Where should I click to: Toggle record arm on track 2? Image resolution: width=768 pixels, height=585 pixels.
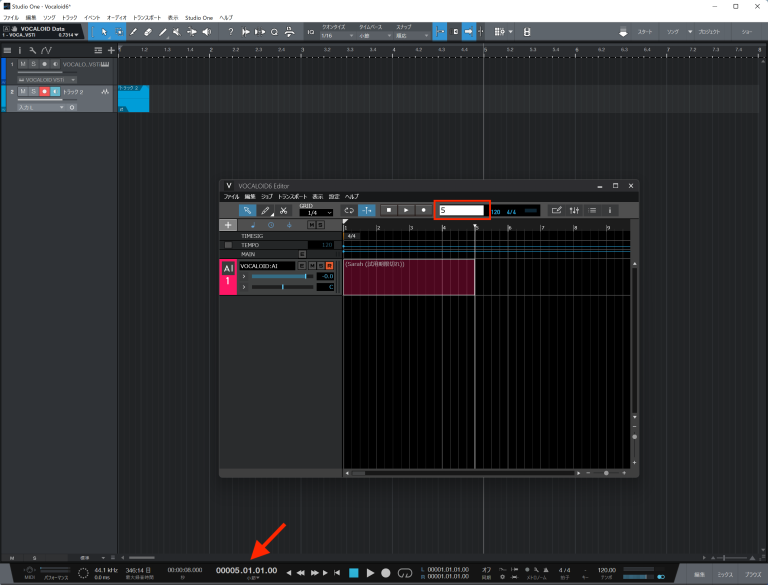click(x=44, y=92)
